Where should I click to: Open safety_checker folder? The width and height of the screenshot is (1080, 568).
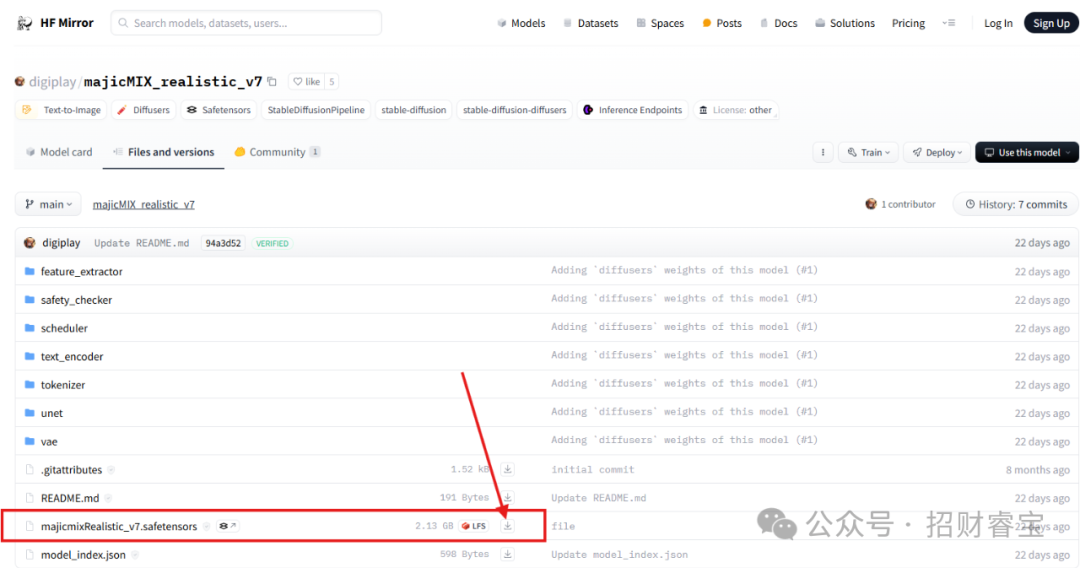76,299
